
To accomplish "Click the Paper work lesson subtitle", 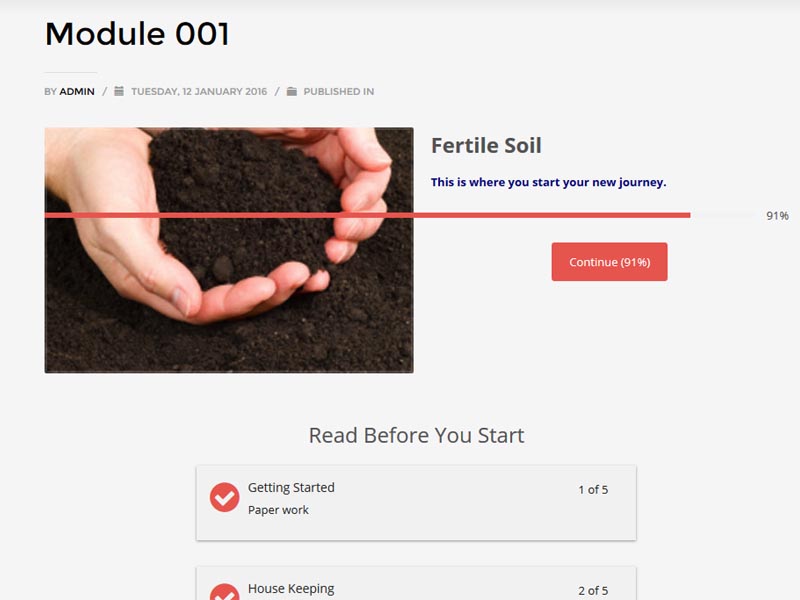I will click(278, 510).
